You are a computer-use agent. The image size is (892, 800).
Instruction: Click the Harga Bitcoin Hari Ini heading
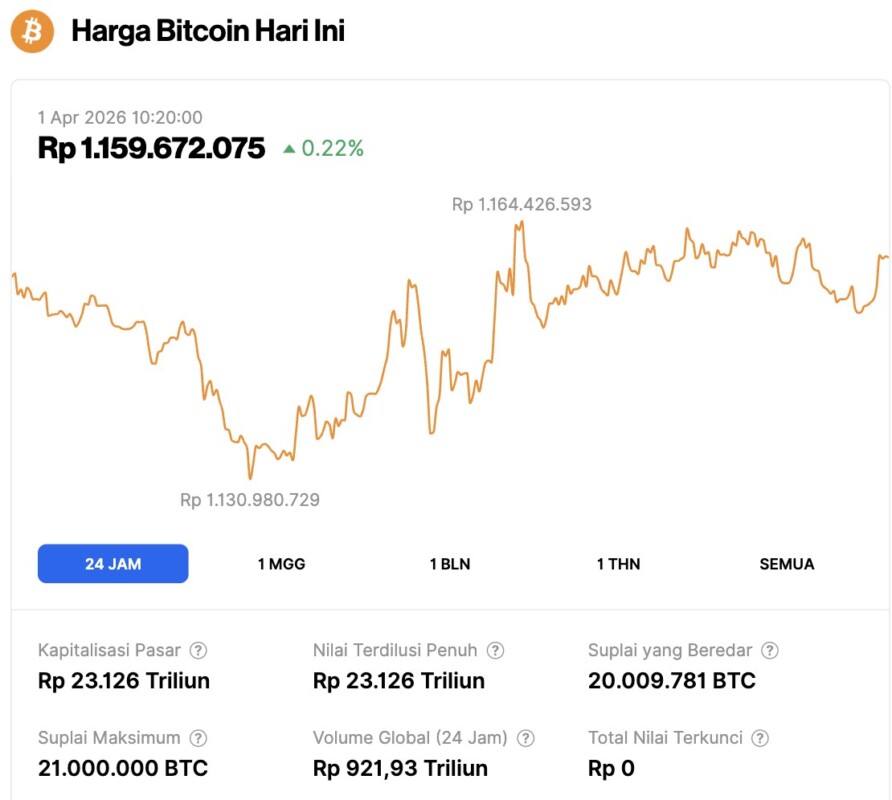[x=208, y=32]
